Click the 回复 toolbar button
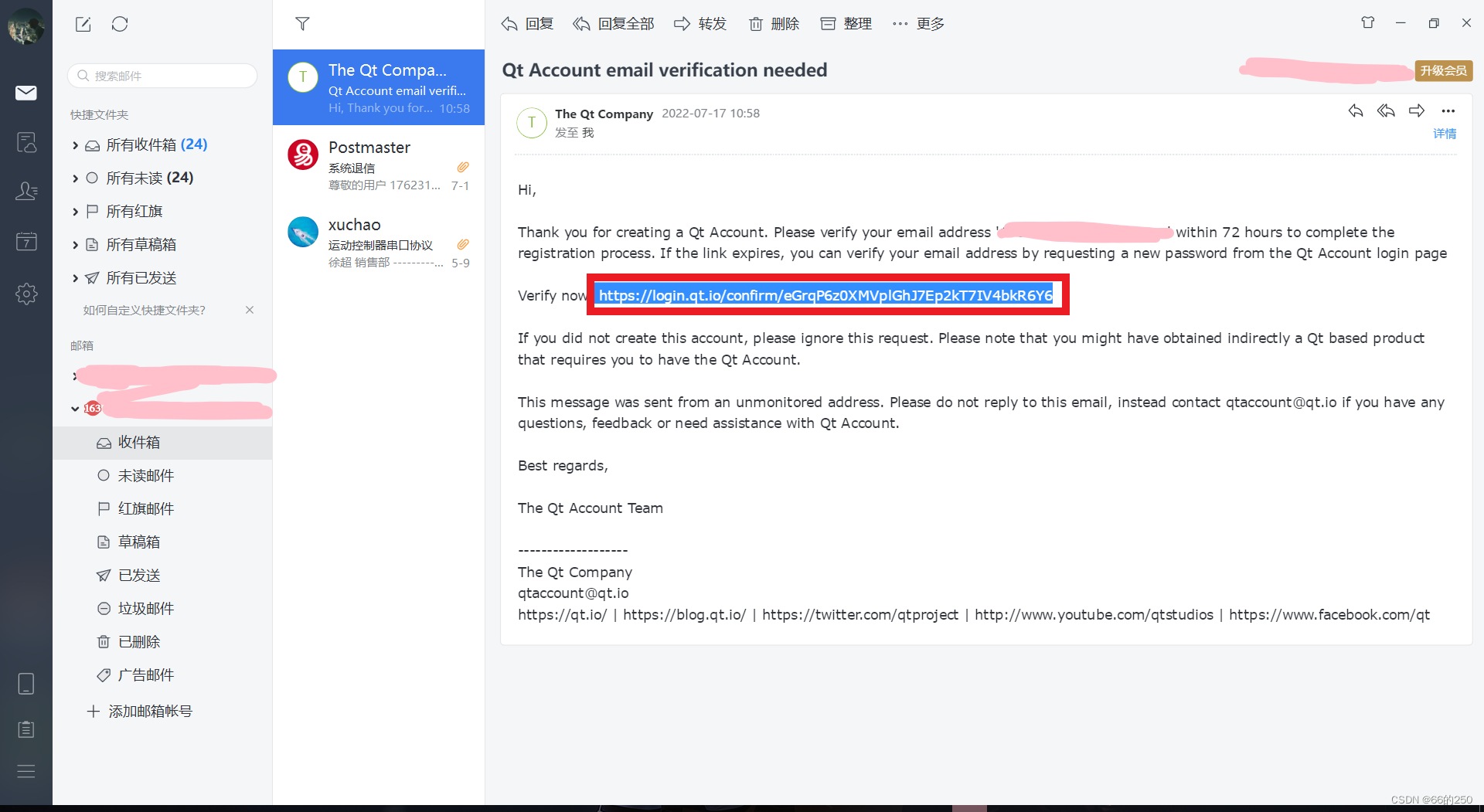 527,24
